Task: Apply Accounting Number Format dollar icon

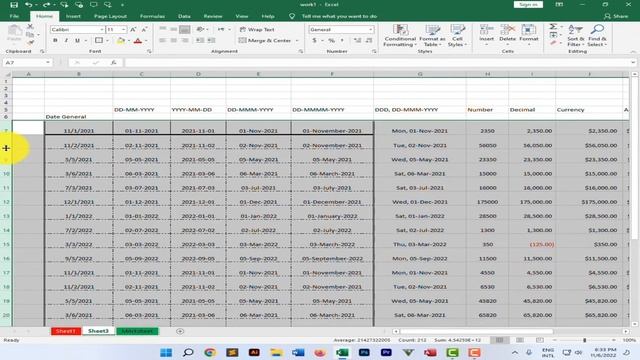Action: pyautogui.click(x=314, y=40)
